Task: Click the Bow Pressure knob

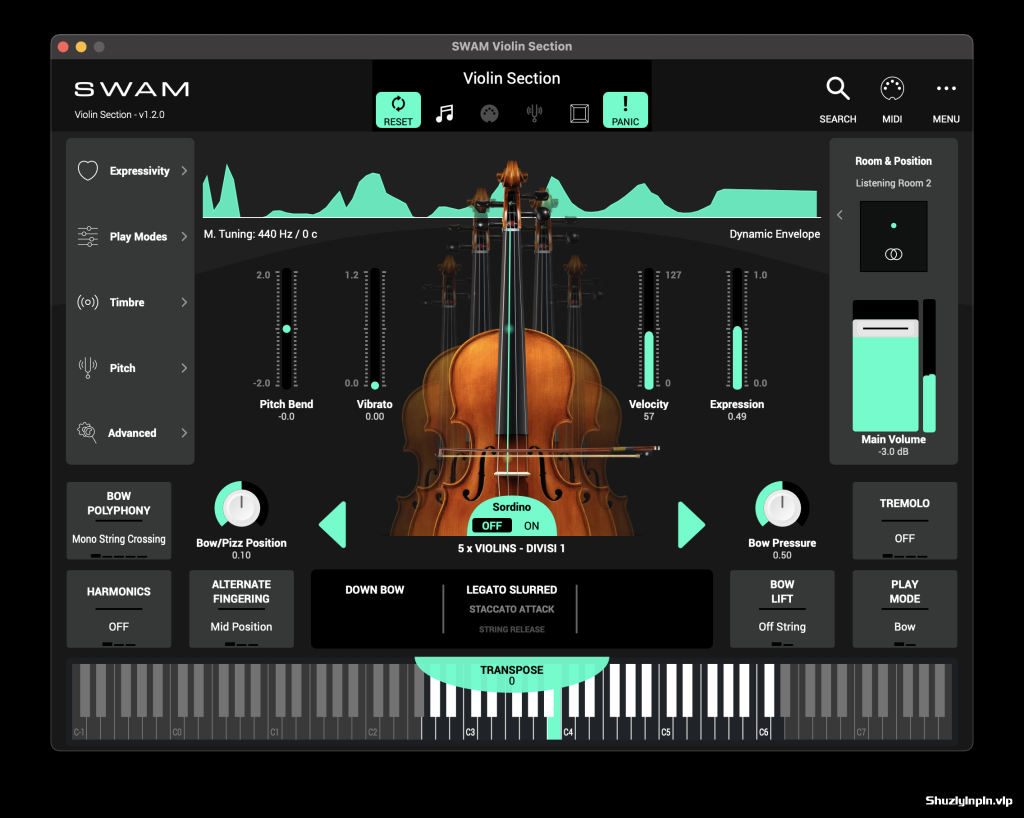Action: [x=782, y=508]
